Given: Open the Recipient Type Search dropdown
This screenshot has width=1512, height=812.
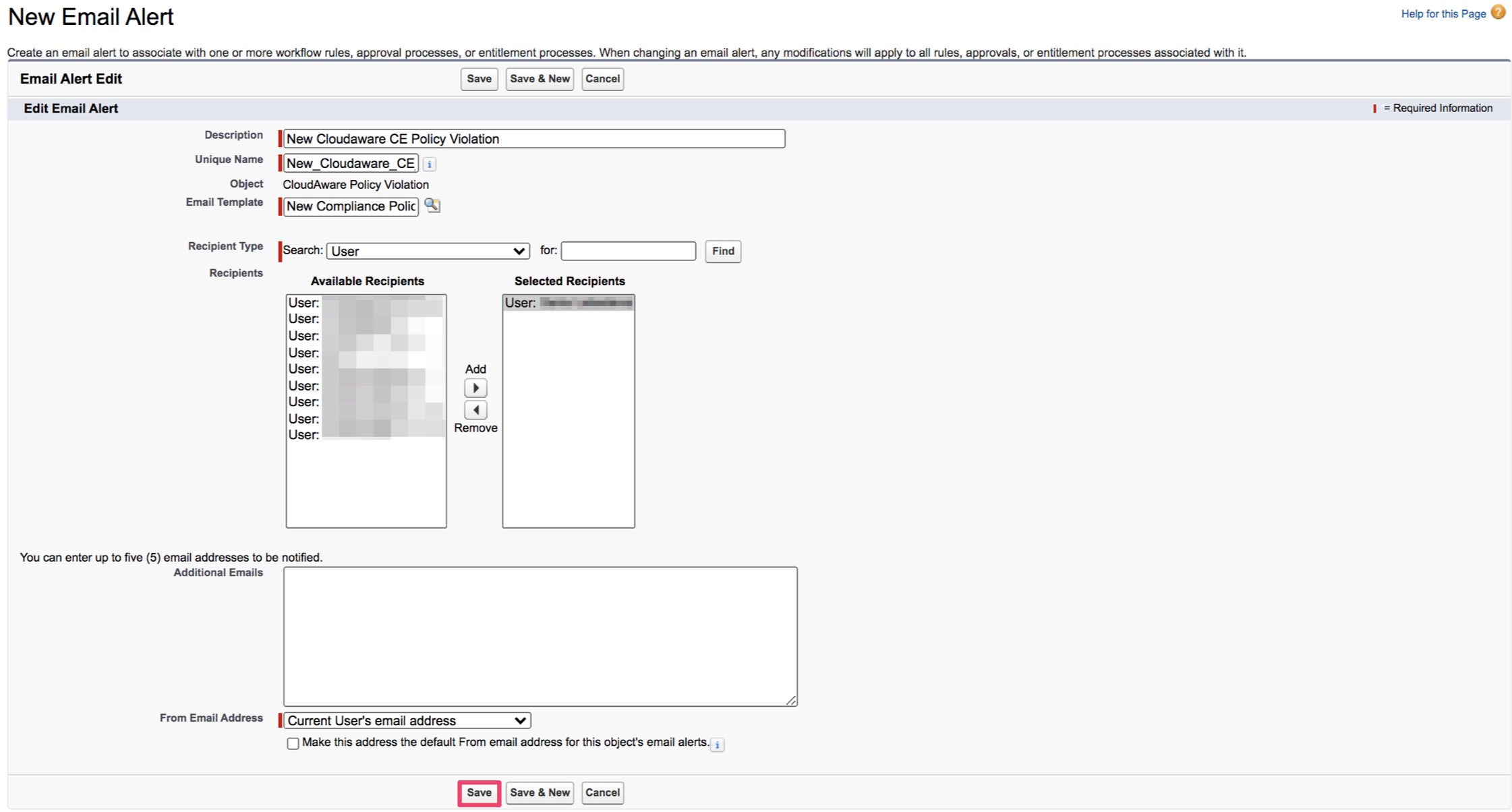Looking at the screenshot, I should (428, 251).
